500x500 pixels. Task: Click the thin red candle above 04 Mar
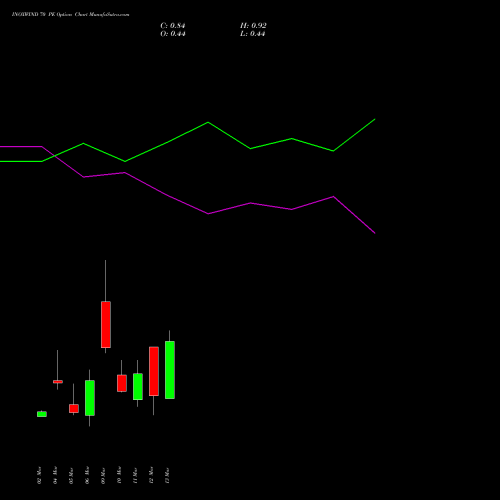(58, 382)
